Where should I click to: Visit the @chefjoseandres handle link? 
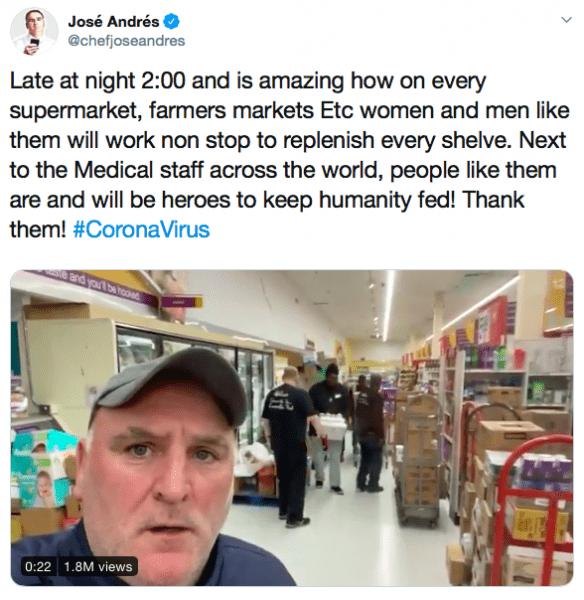[x=126, y=41]
